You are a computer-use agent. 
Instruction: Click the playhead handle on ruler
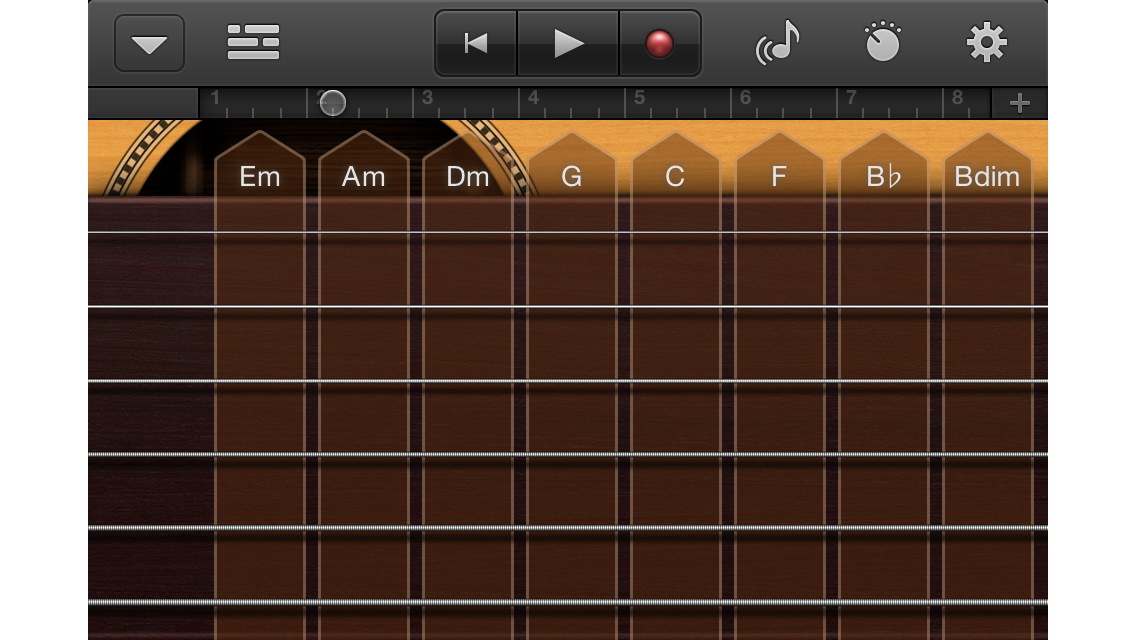pyautogui.click(x=333, y=103)
